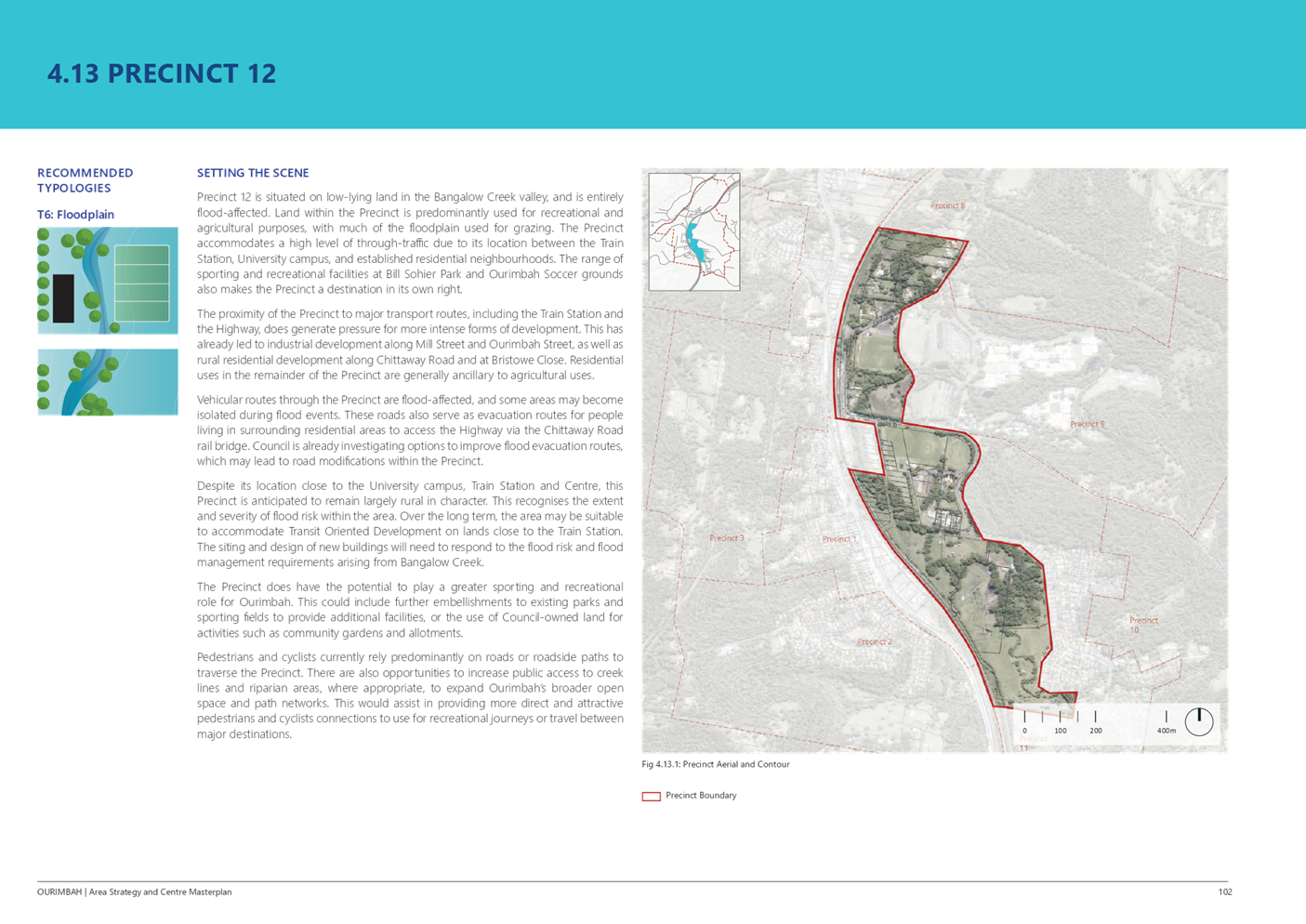Select the Precinct 1 map label
Viewport: 1306px width, 924px height.
coord(838,539)
